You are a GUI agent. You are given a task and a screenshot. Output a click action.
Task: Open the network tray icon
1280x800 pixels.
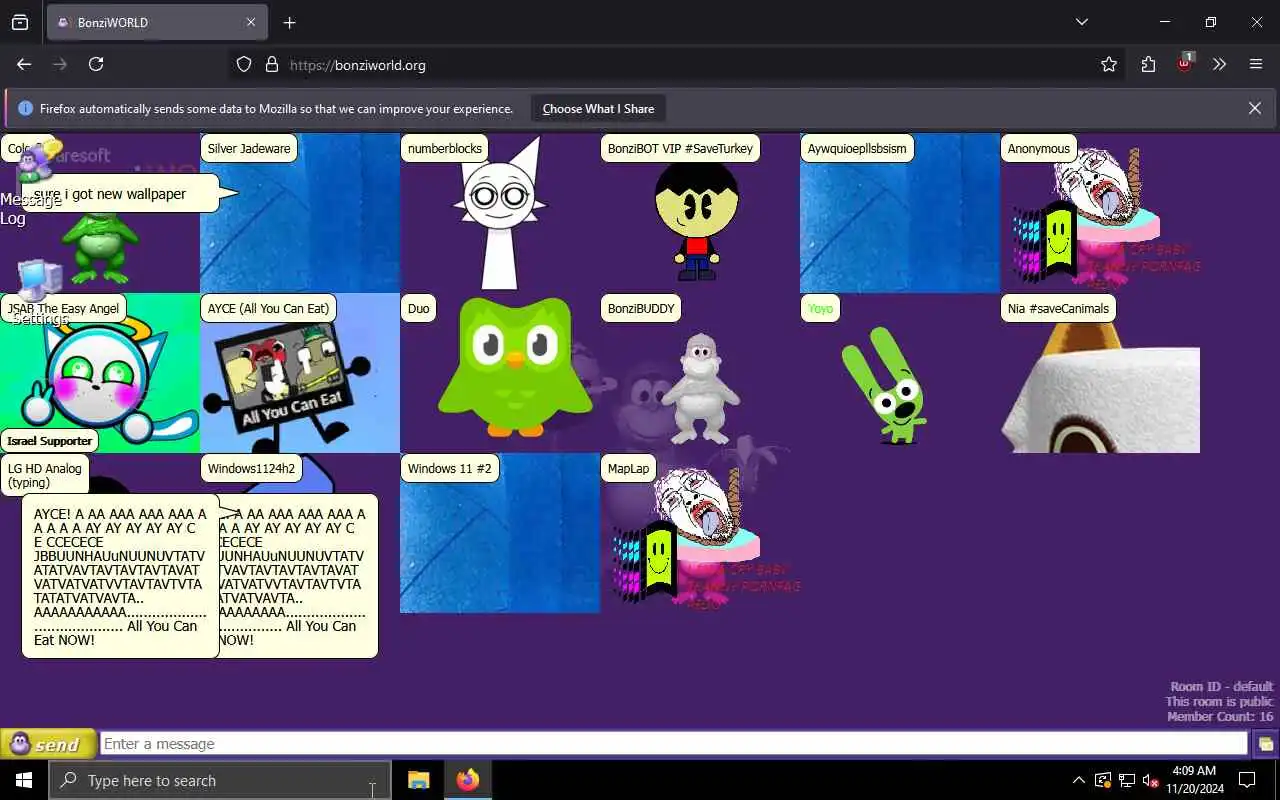[x=1127, y=780]
